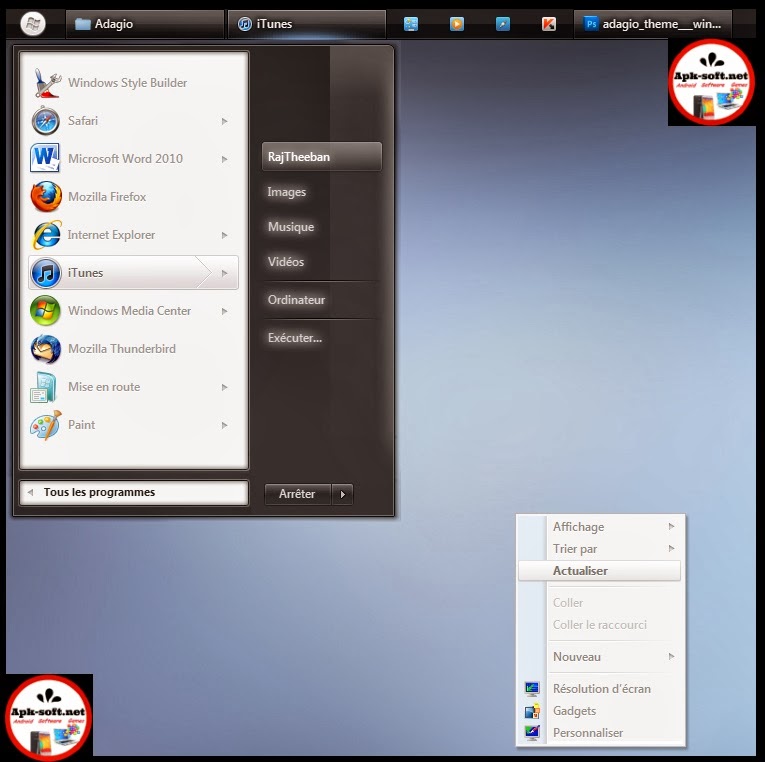Open Musique in the Start menu
Screen dimensions: 765x762
(291, 227)
